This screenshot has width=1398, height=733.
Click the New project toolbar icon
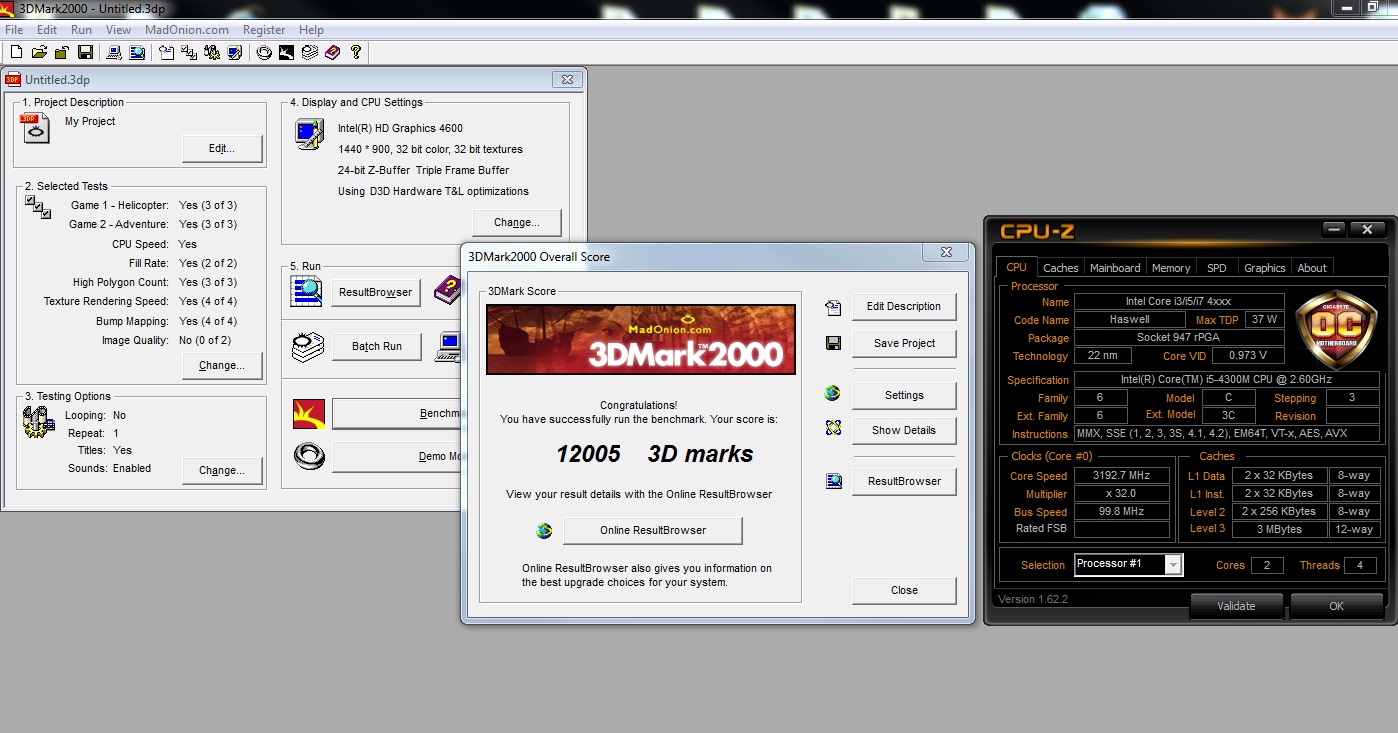pyautogui.click(x=16, y=52)
